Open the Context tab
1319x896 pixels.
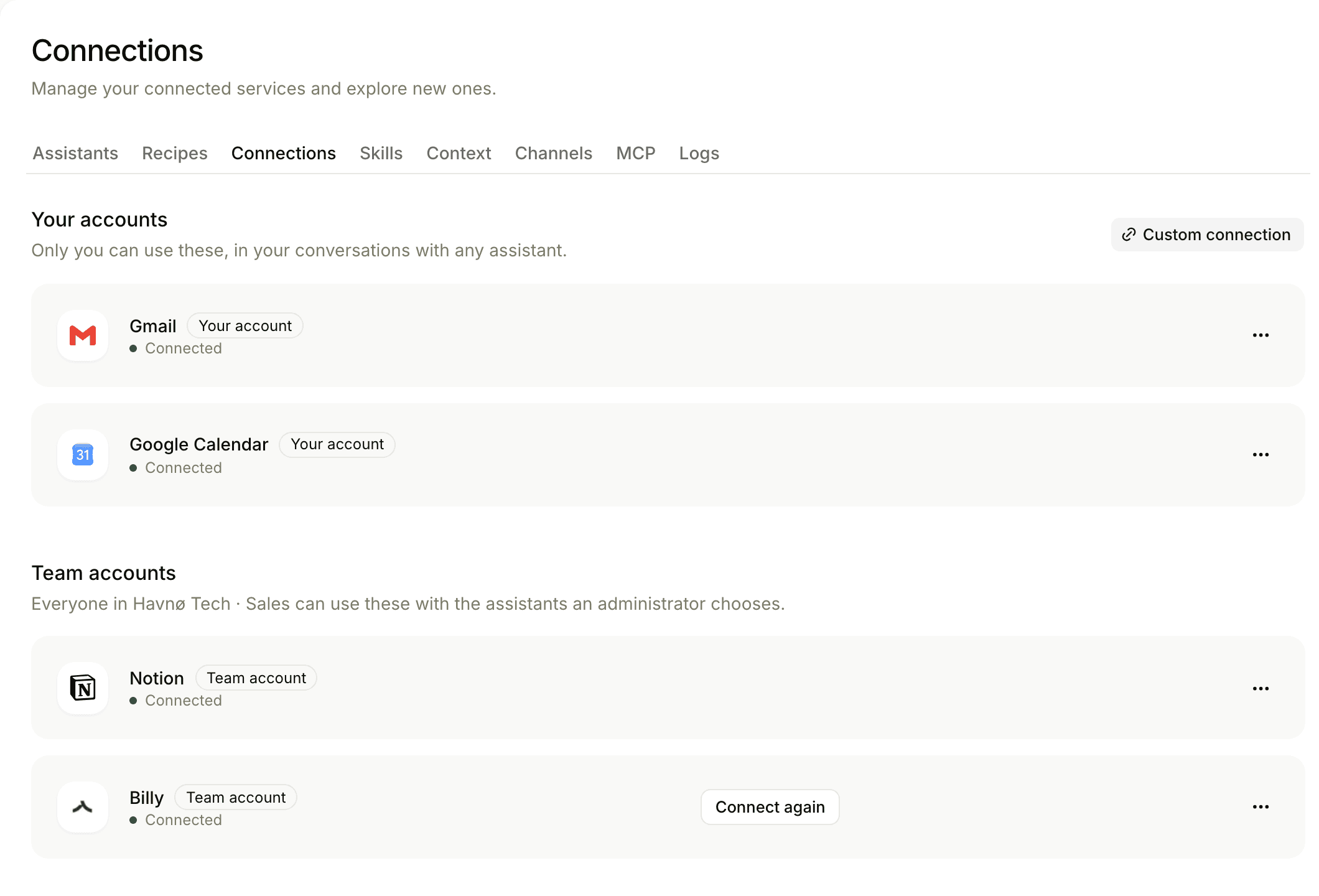click(459, 153)
